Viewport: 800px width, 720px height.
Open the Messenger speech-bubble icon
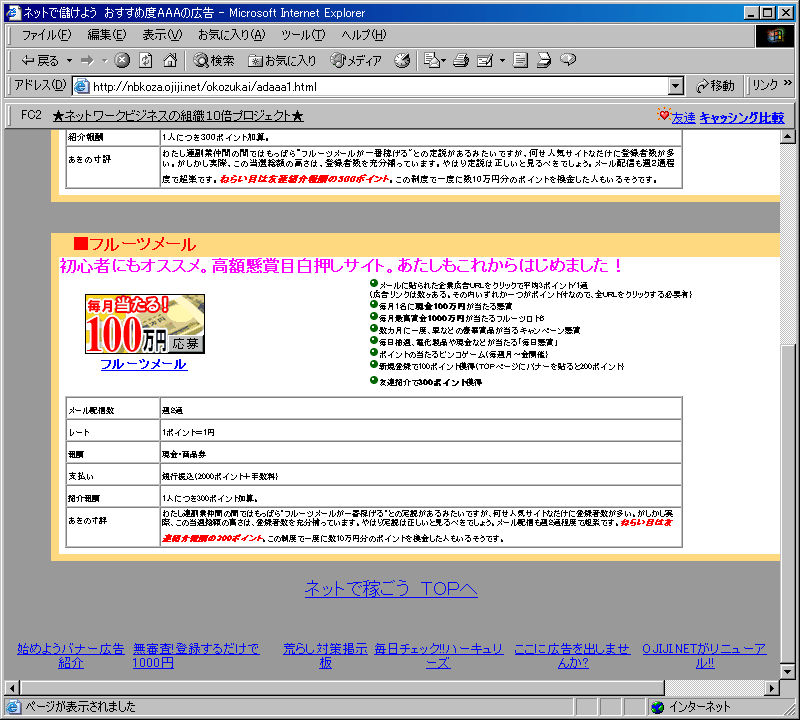[568, 60]
